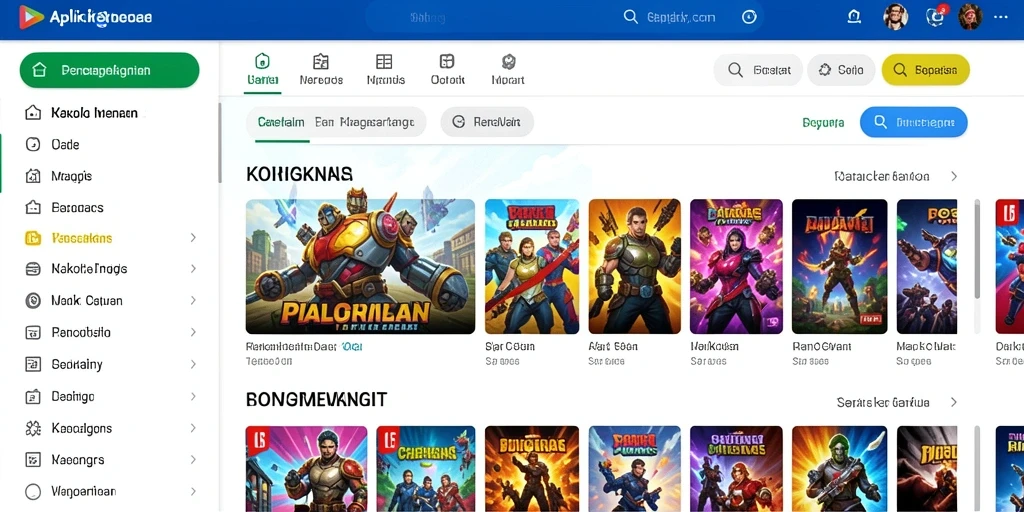1024x512 pixels.
Task: Select the Ean Magearlange sub-tab
Action: pos(364,122)
